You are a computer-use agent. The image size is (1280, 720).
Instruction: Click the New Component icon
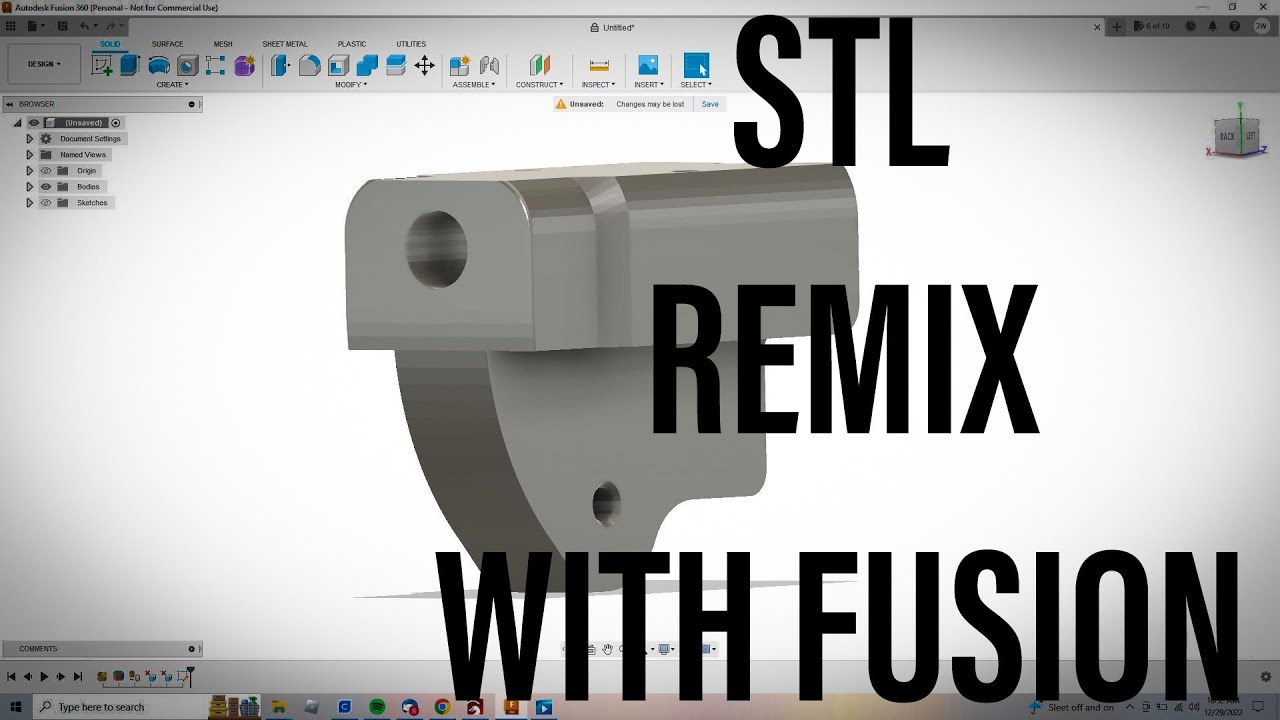pyautogui.click(x=460, y=66)
